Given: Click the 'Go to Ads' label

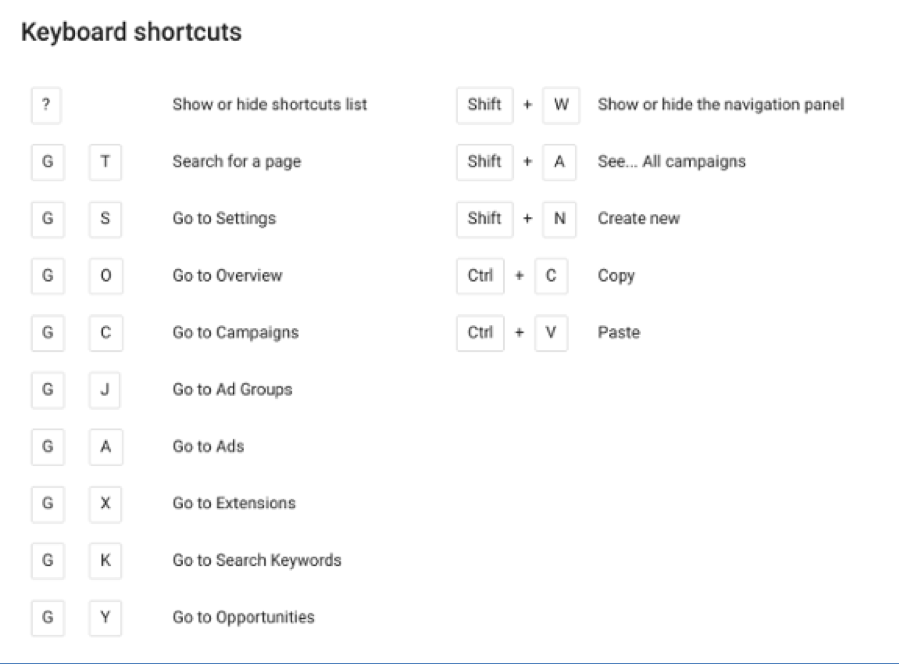Looking at the screenshot, I should pyautogui.click(x=208, y=447).
